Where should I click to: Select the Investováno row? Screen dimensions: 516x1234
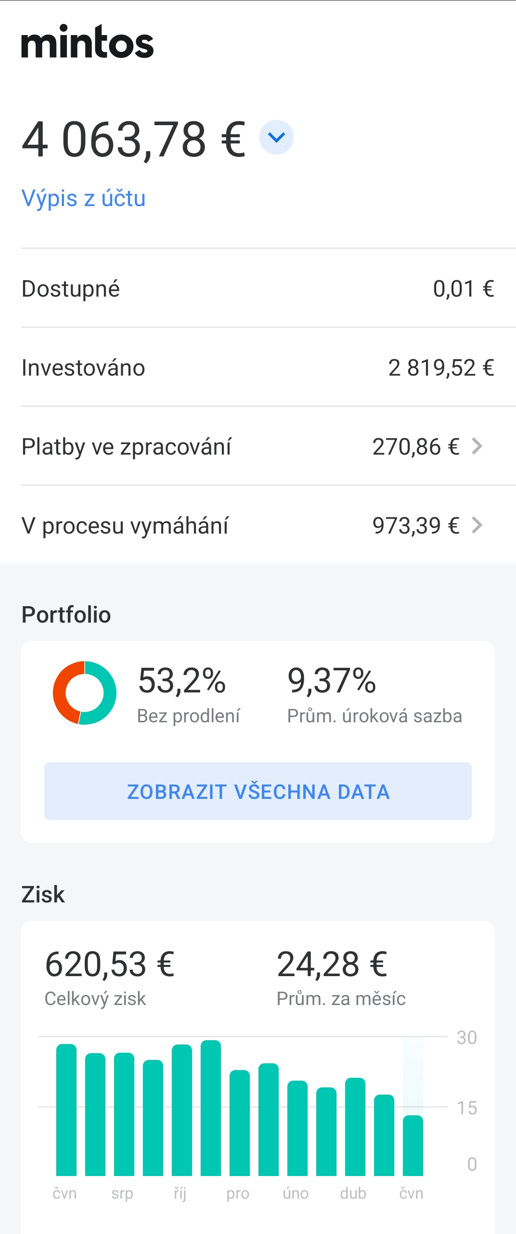[258, 367]
